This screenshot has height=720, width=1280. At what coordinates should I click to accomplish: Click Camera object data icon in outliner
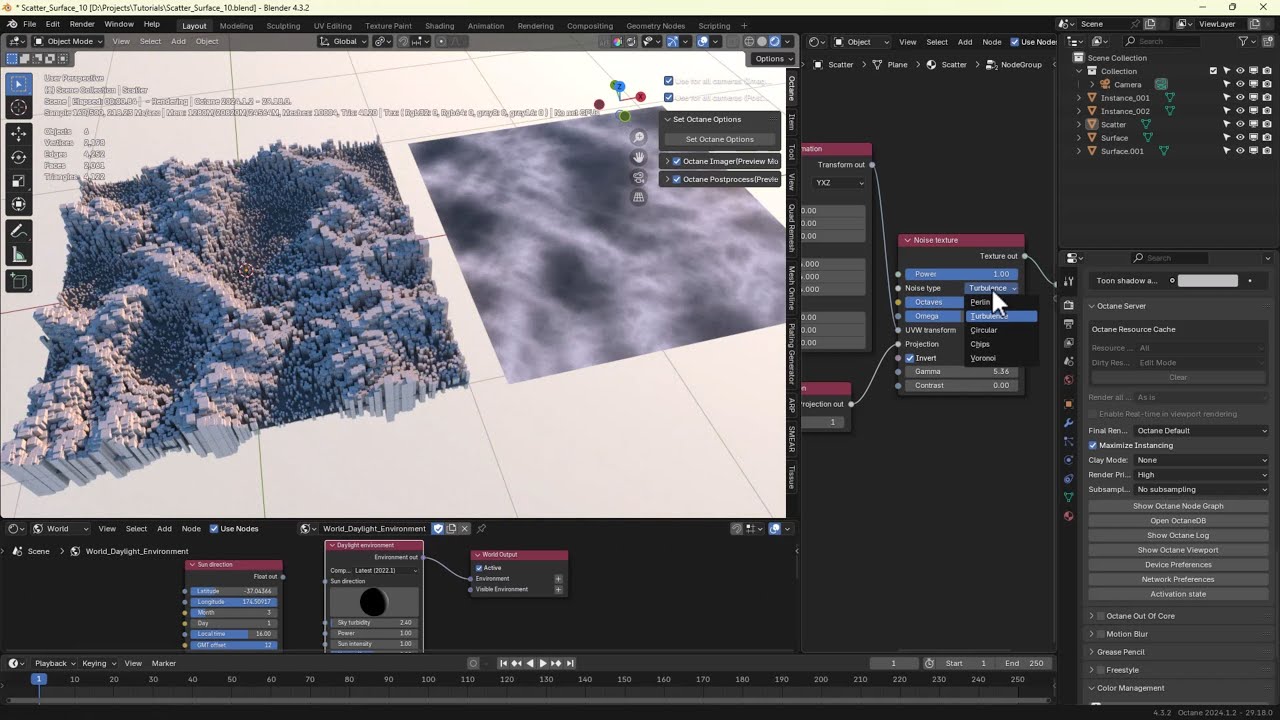point(1161,84)
